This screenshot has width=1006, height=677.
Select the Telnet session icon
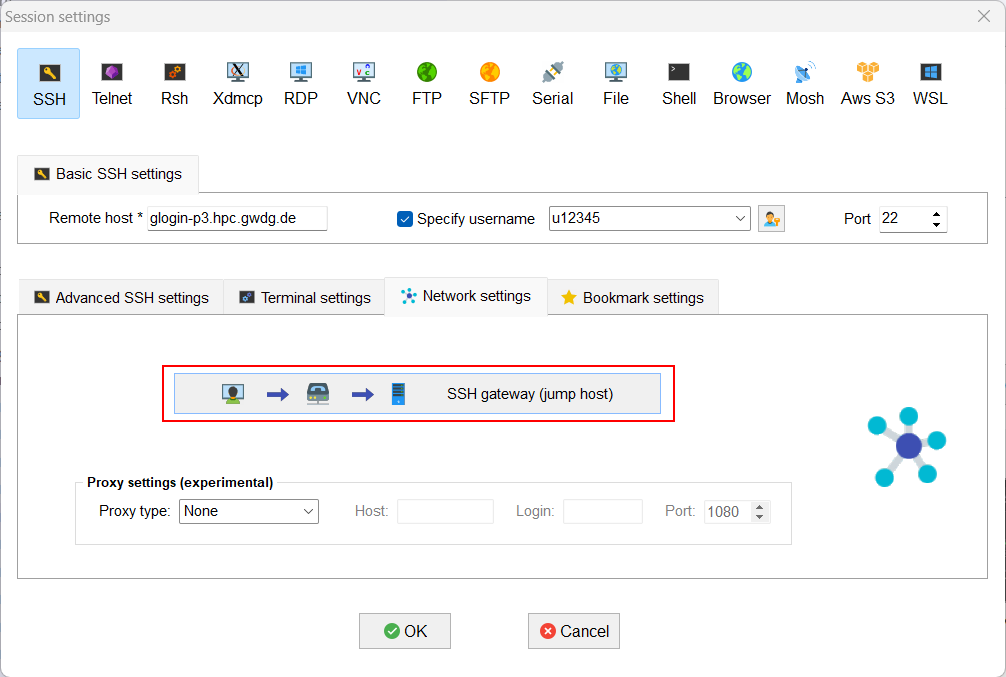[x=111, y=83]
